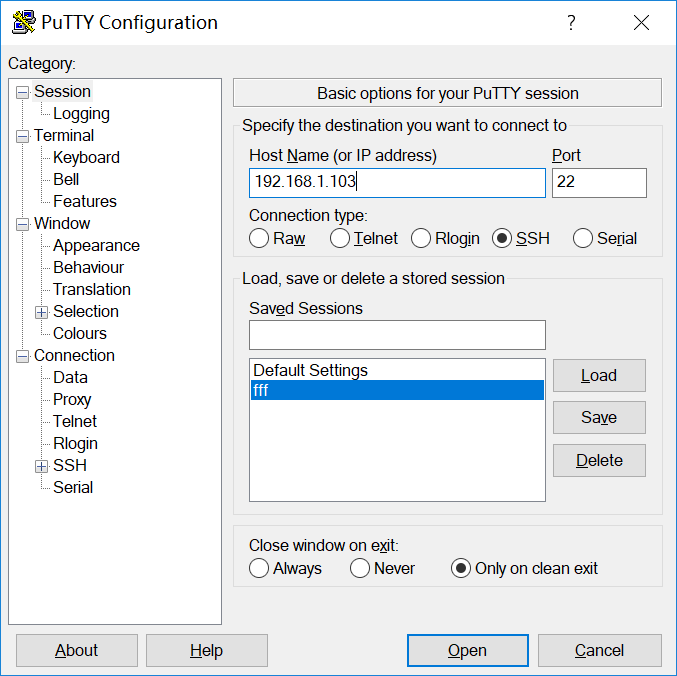The width and height of the screenshot is (677, 676).
Task: Click the Help button
Action: click(207, 650)
